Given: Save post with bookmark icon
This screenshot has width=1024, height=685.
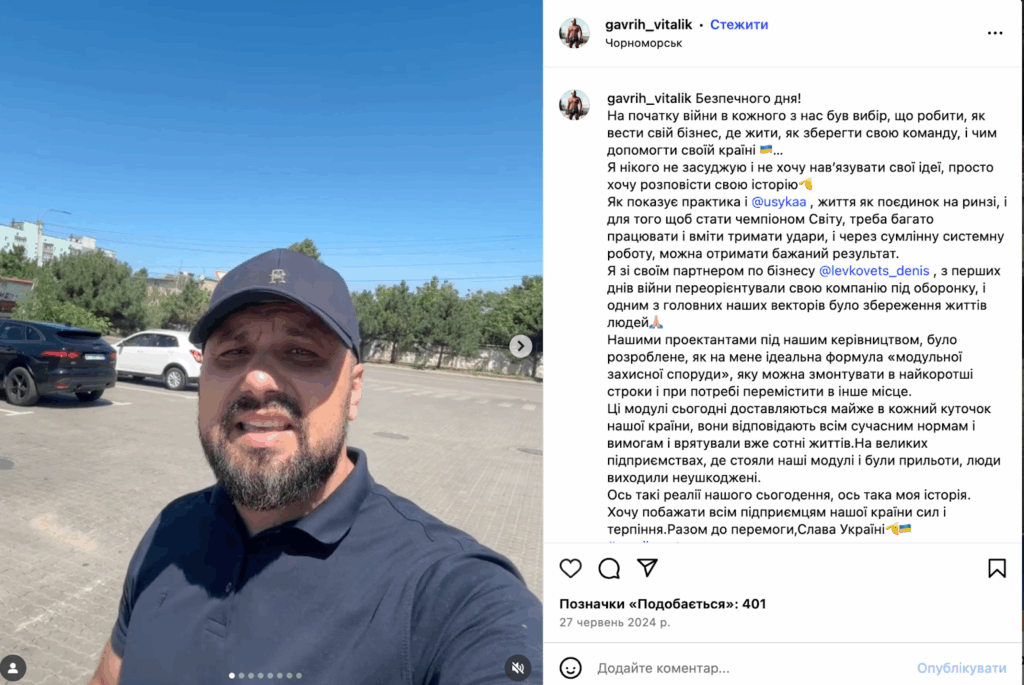Looking at the screenshot, I should (x=997, y=568).
